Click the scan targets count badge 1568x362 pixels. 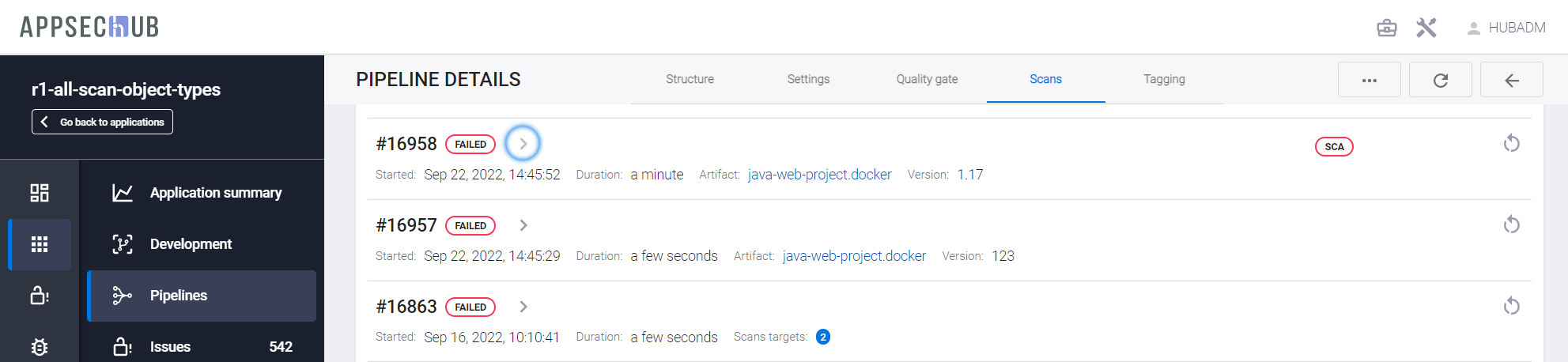point(822,337)
